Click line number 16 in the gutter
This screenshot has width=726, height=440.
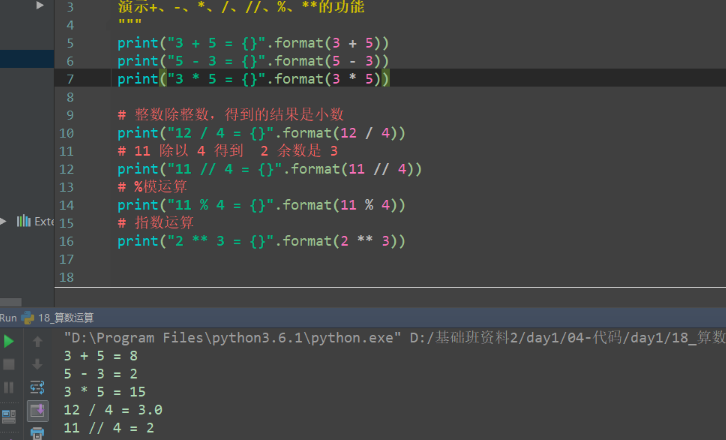66,241
